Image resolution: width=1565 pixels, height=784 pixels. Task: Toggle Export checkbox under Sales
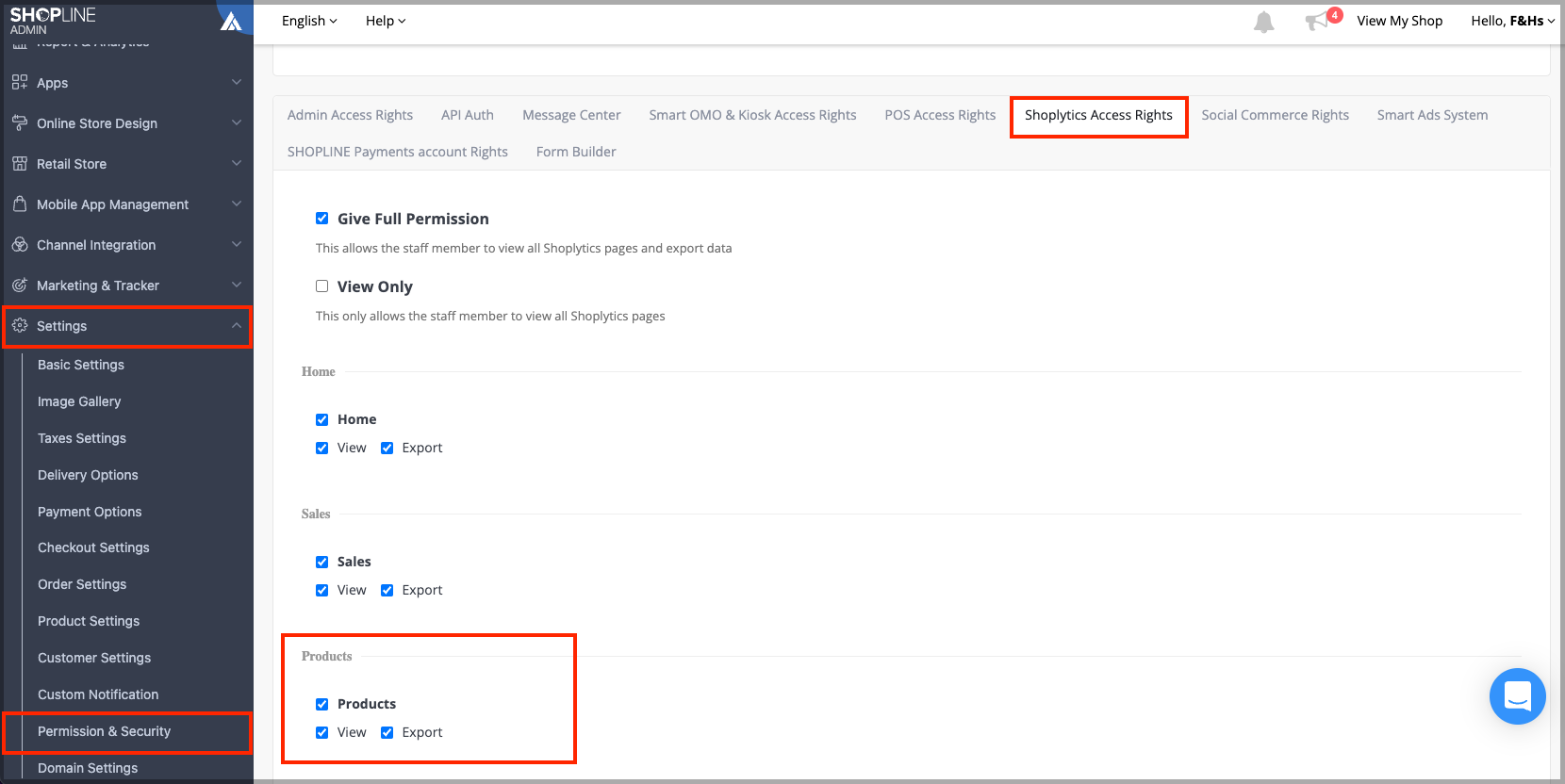pos(387,590)
